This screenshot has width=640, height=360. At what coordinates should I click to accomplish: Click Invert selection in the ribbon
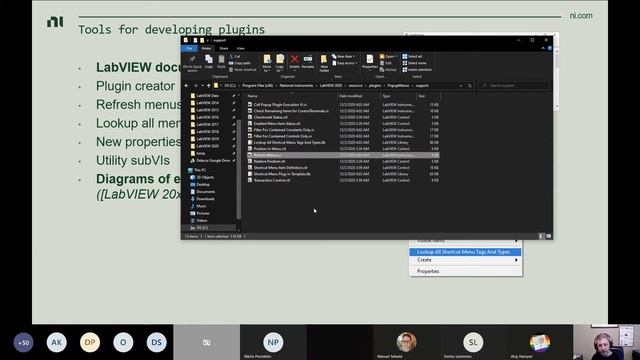click(x=417, y=69)
